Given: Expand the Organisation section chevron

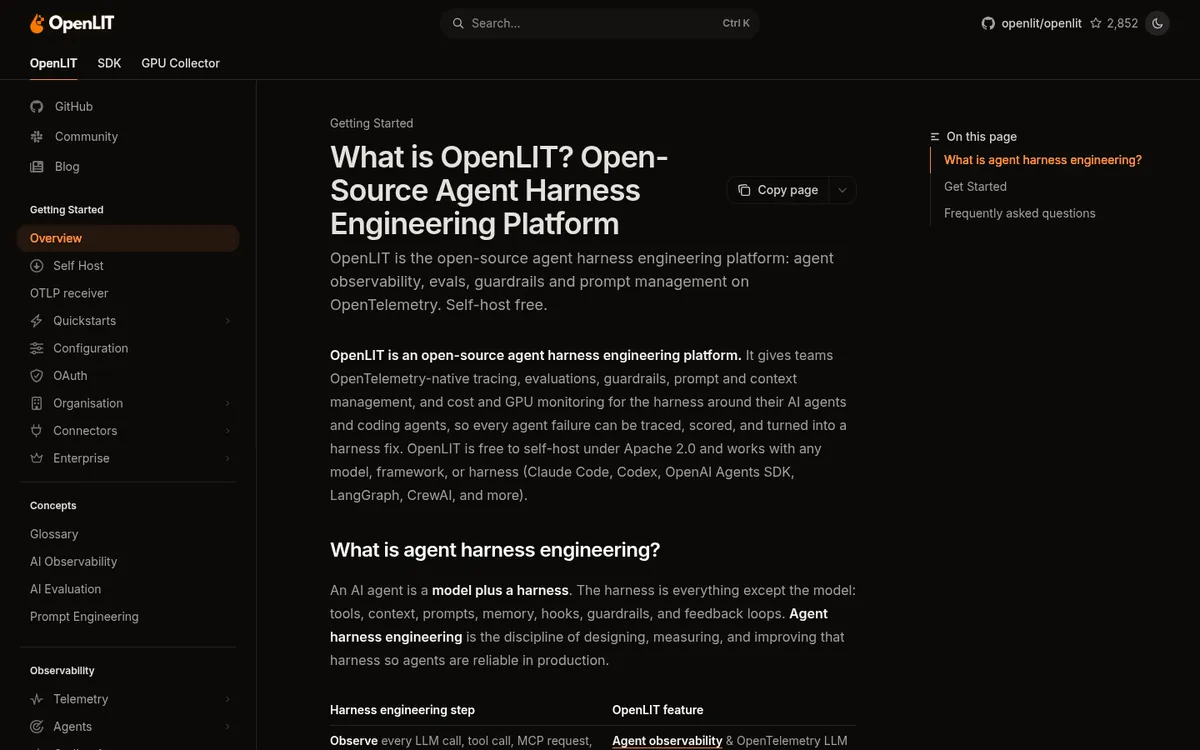Looking at the screenshot, I should [x=227, y=403].
